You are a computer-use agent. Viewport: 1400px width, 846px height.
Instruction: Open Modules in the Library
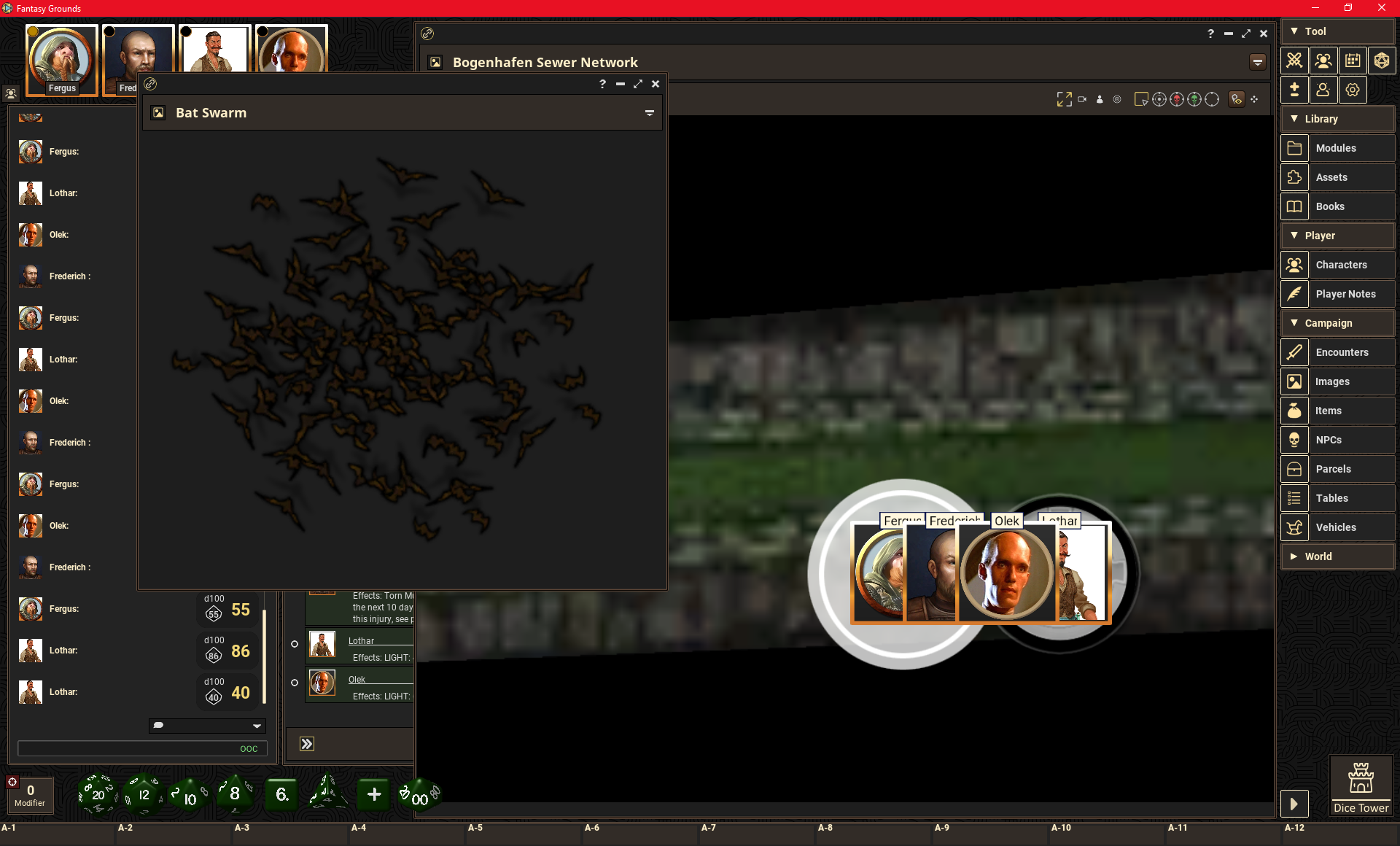point(1337,148)
